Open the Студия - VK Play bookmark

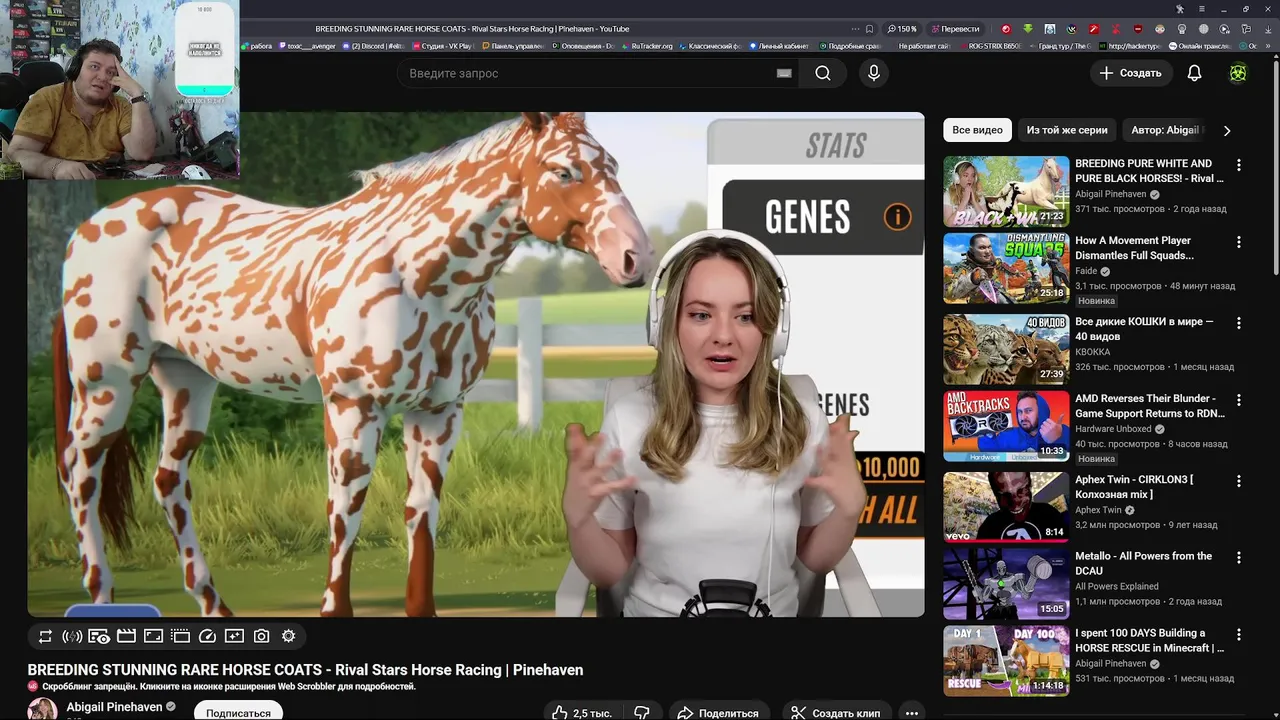(x=441, y=46)
